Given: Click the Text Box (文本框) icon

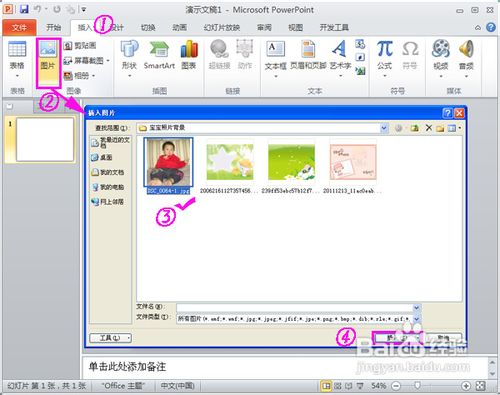Looking at the screenshot, I should [x=275, y=59].
